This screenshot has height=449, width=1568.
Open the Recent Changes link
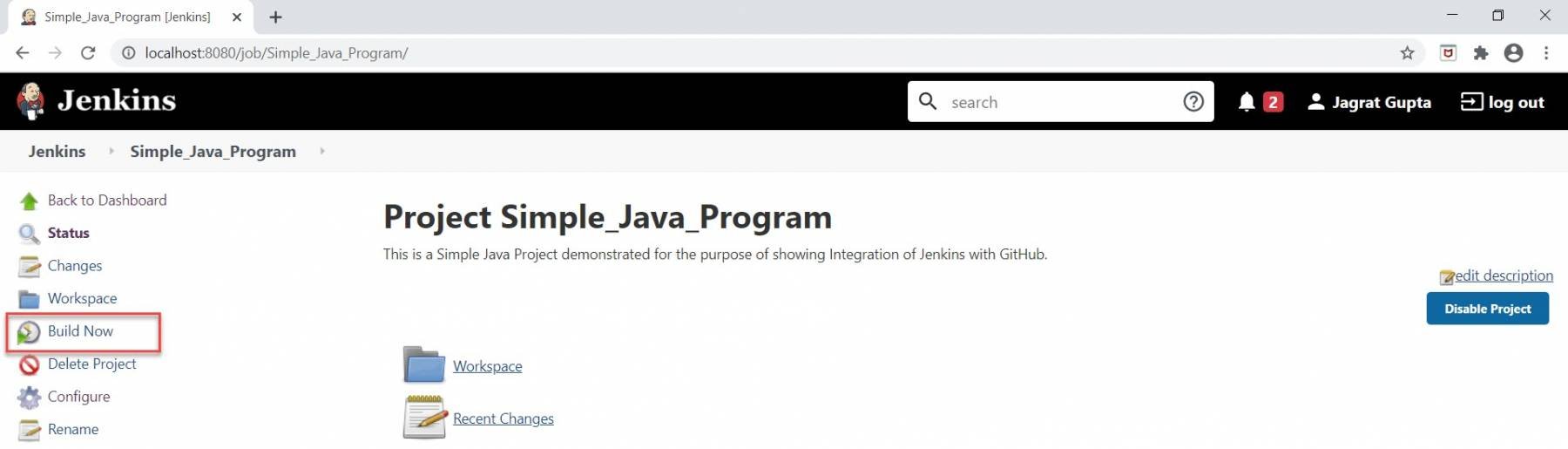(503, 418)
